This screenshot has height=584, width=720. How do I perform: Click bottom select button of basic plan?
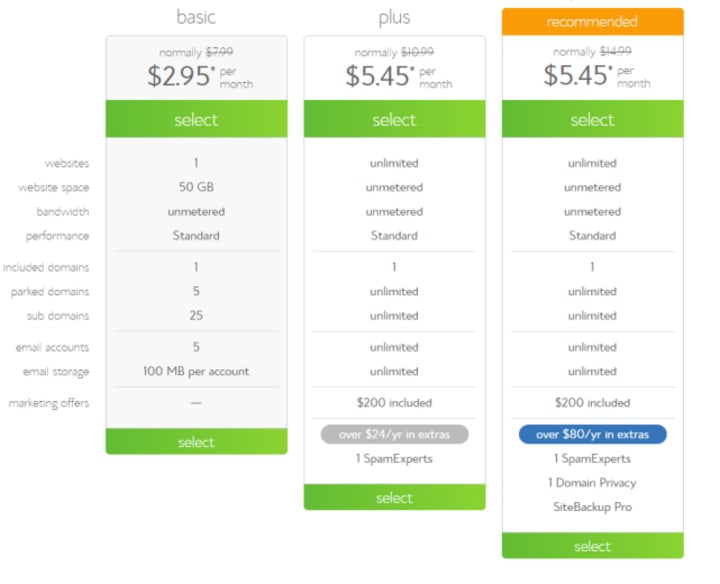197,442
